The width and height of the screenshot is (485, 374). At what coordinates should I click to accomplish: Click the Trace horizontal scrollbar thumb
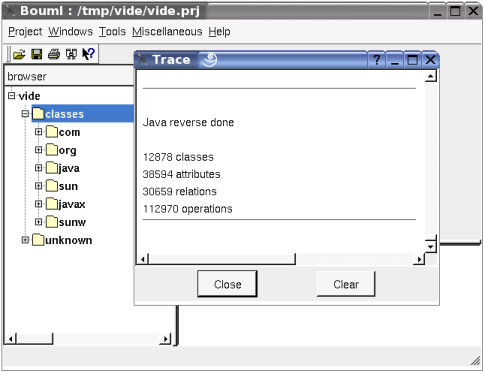[222, 259]
